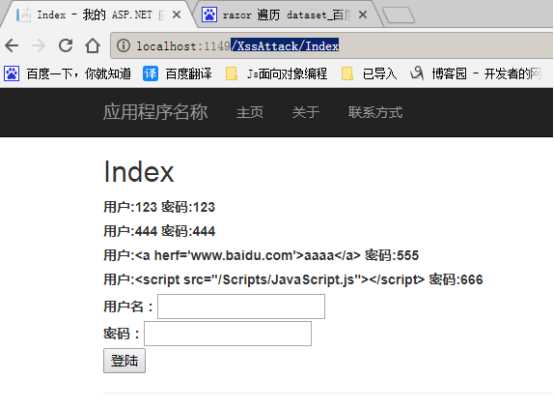This screenshot has width=554, height=409.
Task: Click the 用户:123 密码:123 row
Action: (159, 207)
